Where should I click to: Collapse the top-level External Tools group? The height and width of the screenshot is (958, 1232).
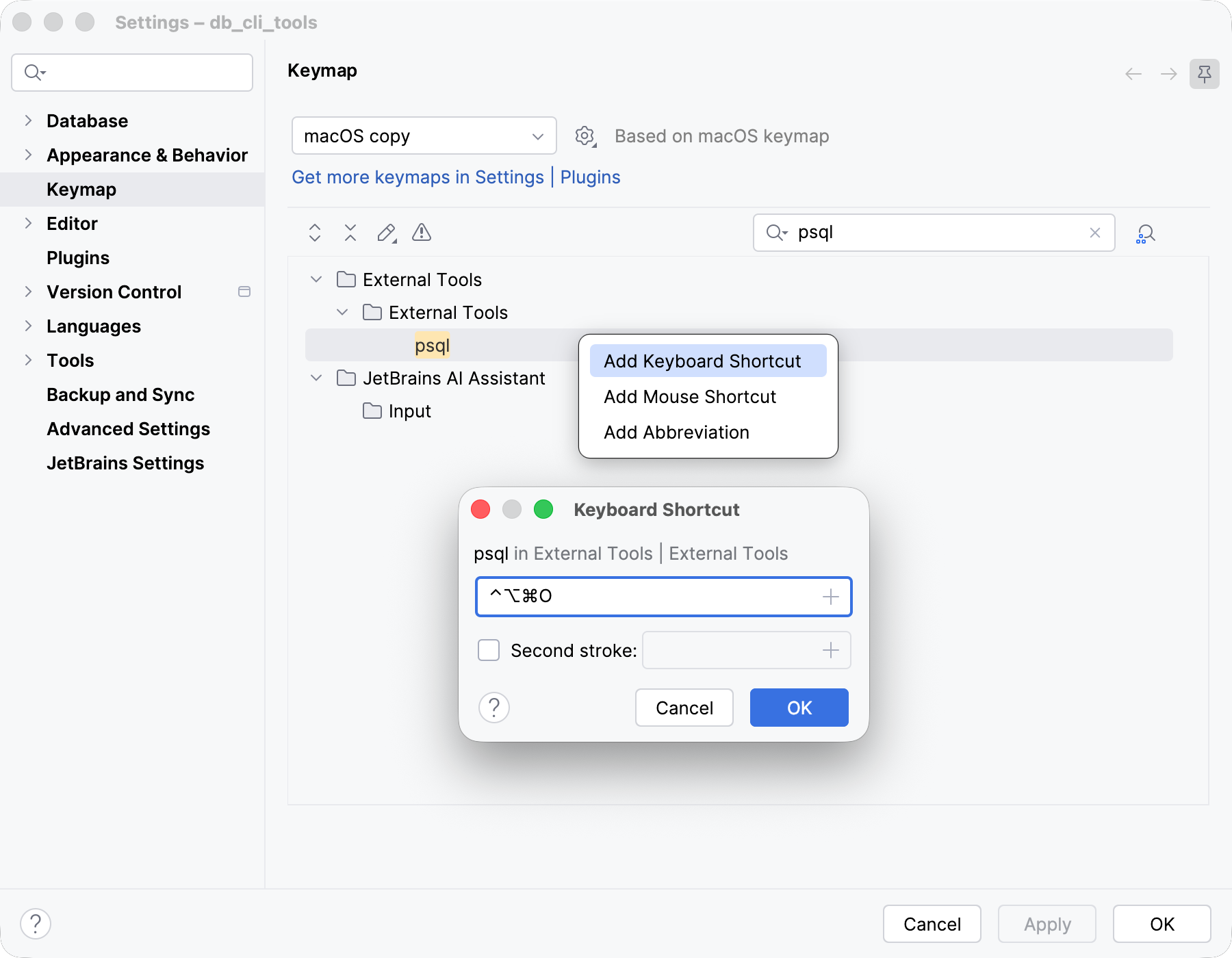click(x=316, y=279)
